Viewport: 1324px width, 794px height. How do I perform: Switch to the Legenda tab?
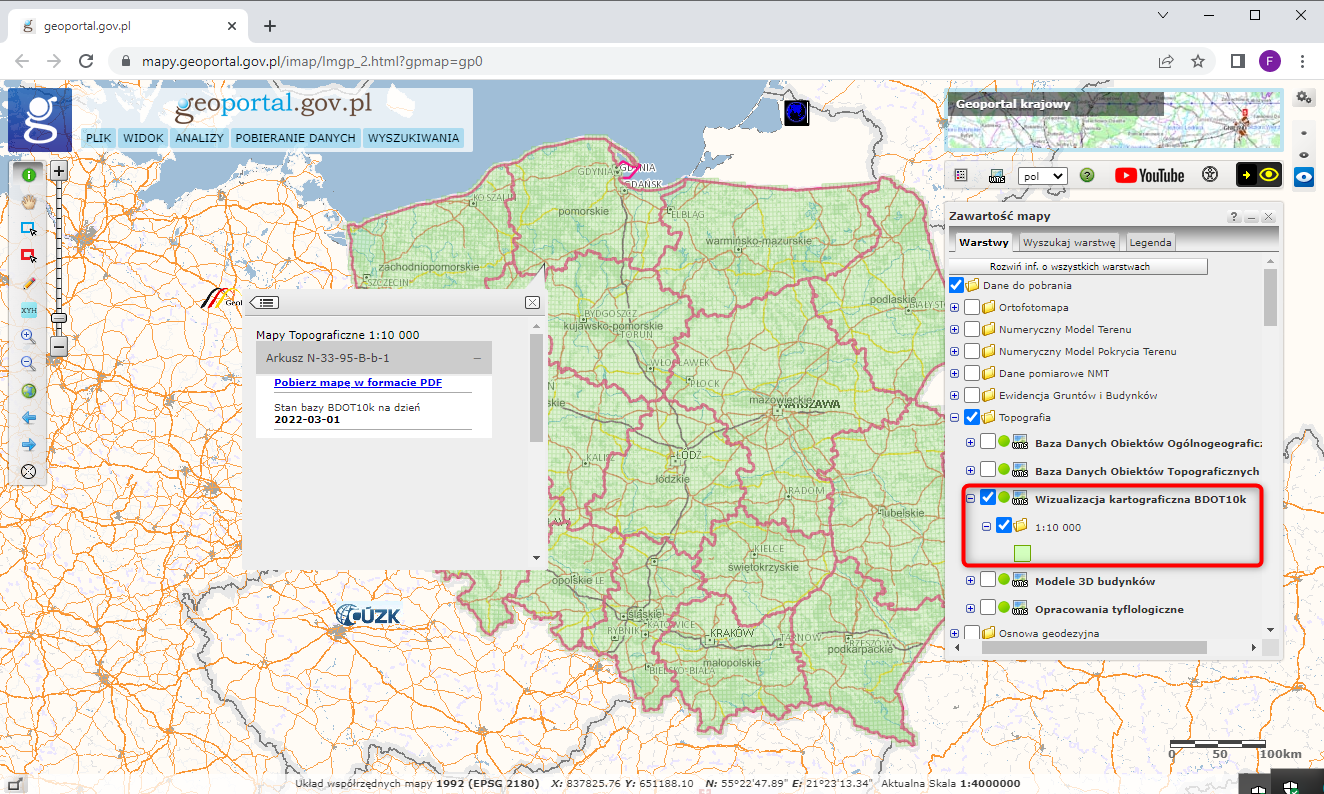point(1150,242)
